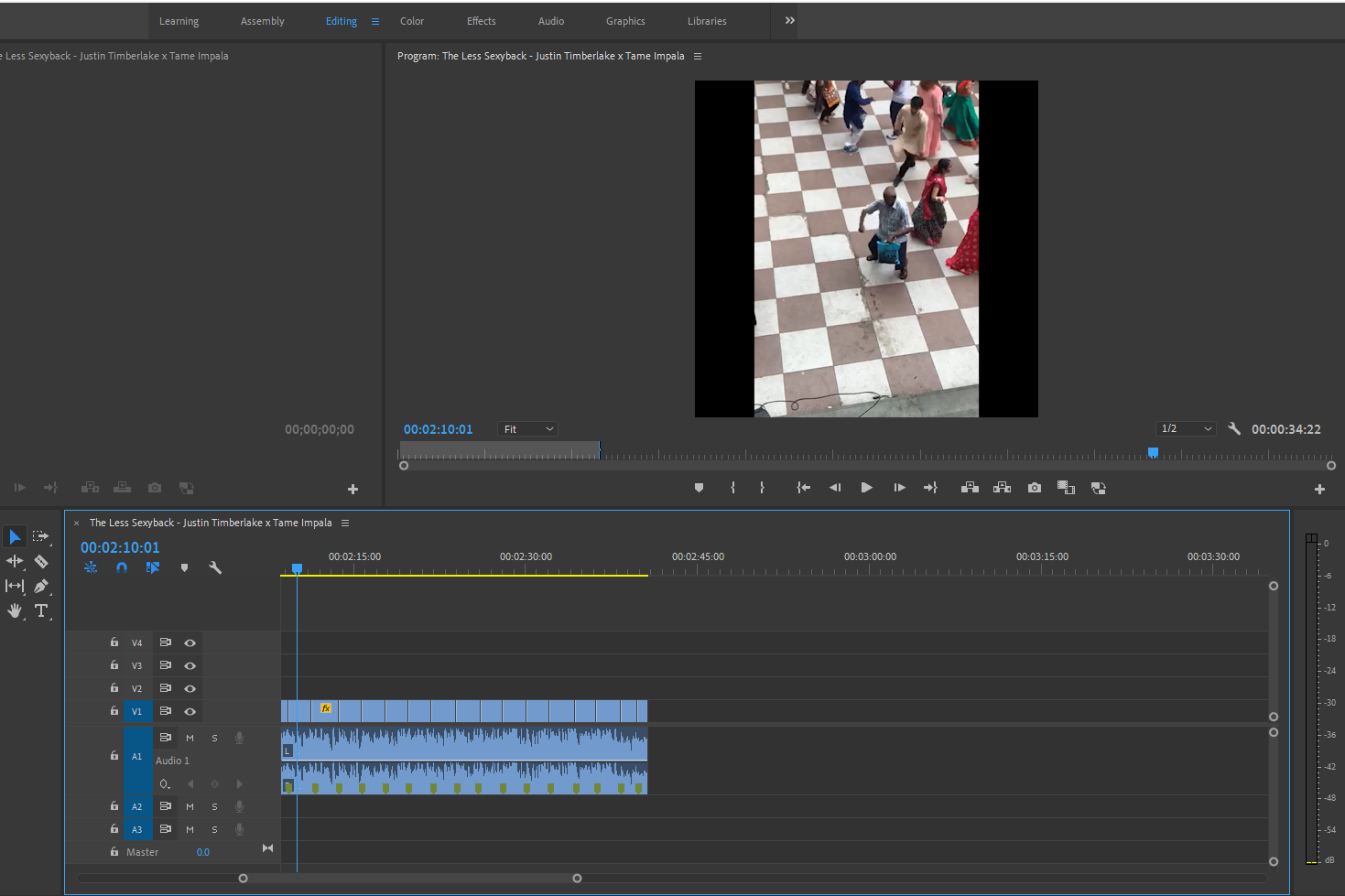Open Editing workspace menu

pos(375,21)
